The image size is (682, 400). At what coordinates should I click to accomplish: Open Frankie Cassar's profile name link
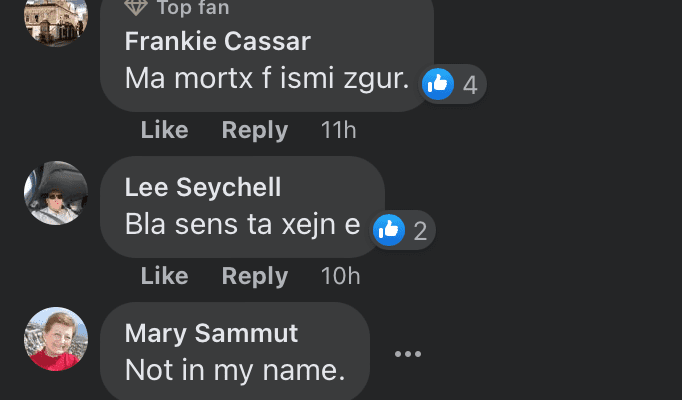(217, 41)
